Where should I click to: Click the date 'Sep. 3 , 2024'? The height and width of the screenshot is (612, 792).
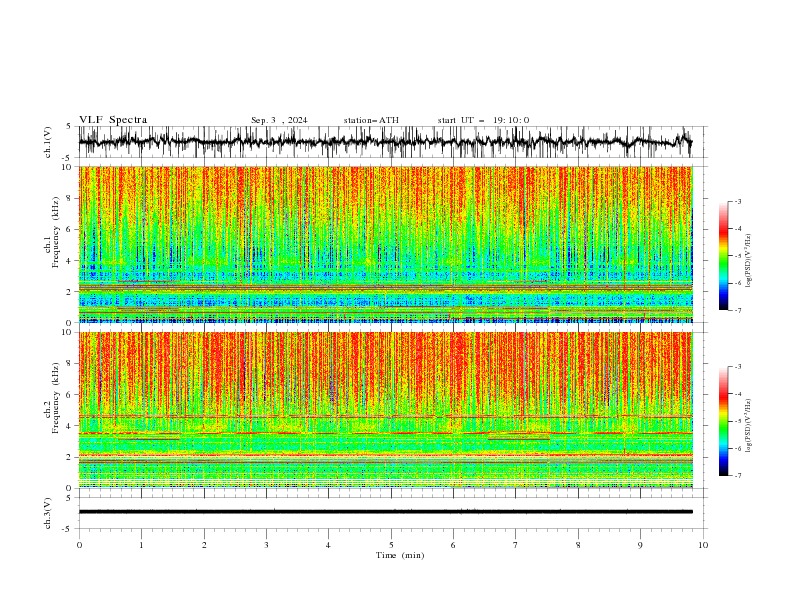coord(279,120)
